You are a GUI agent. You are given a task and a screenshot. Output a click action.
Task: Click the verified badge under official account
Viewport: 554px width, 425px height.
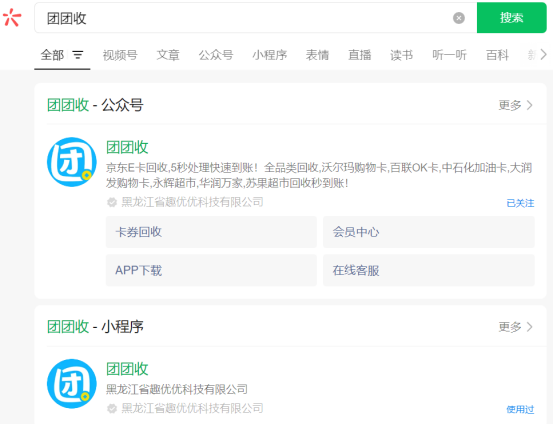tap(112, 202)
